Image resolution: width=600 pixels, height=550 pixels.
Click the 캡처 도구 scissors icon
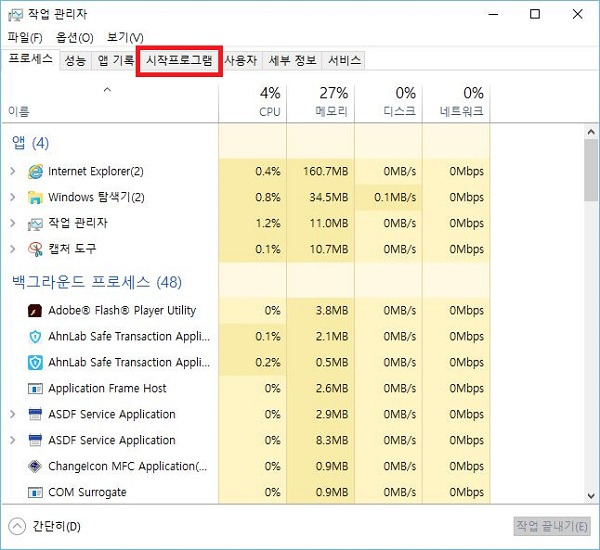click(x=35, y=249)
